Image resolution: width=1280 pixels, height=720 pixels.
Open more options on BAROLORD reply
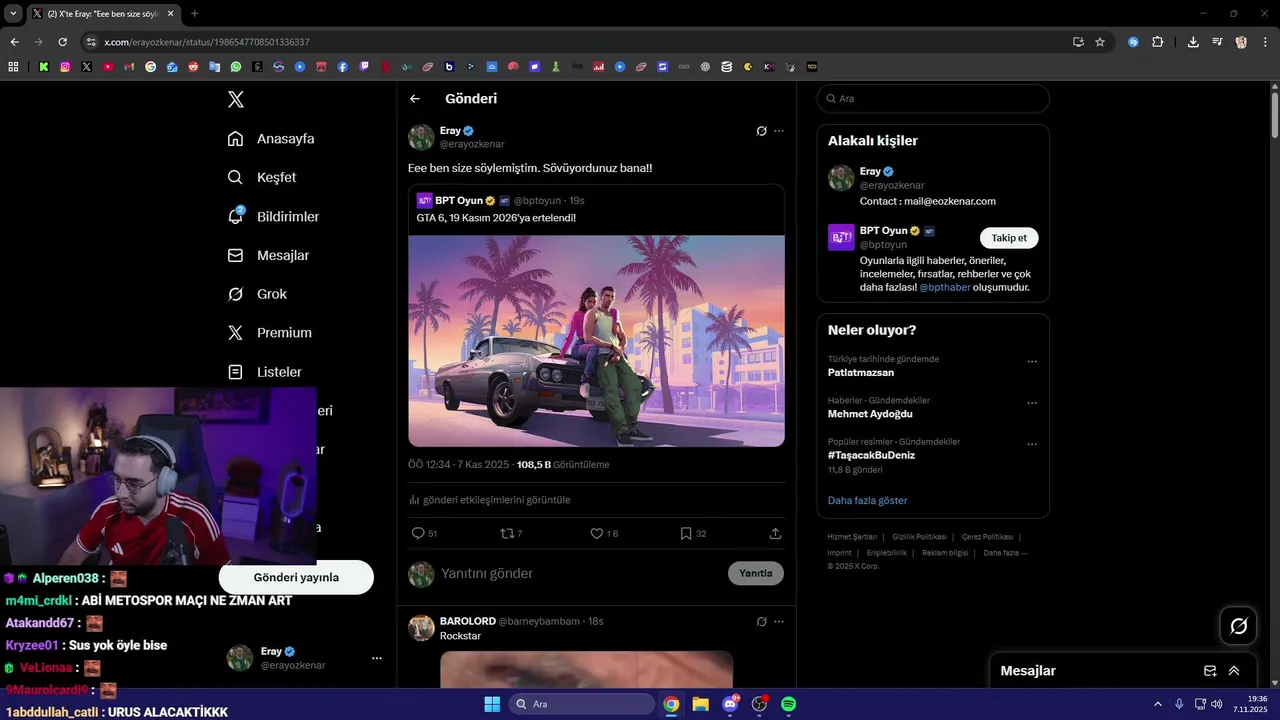(x=779, y=621)
